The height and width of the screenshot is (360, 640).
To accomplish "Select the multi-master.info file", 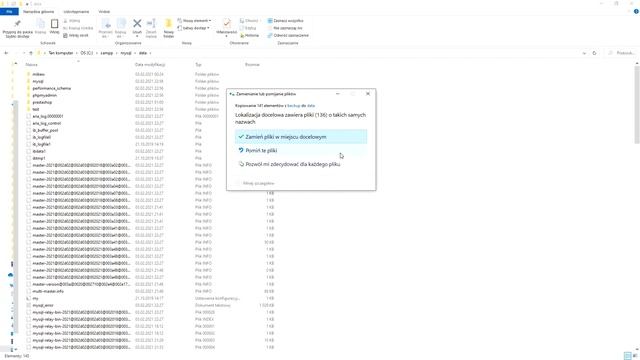I will coord(48,291).
